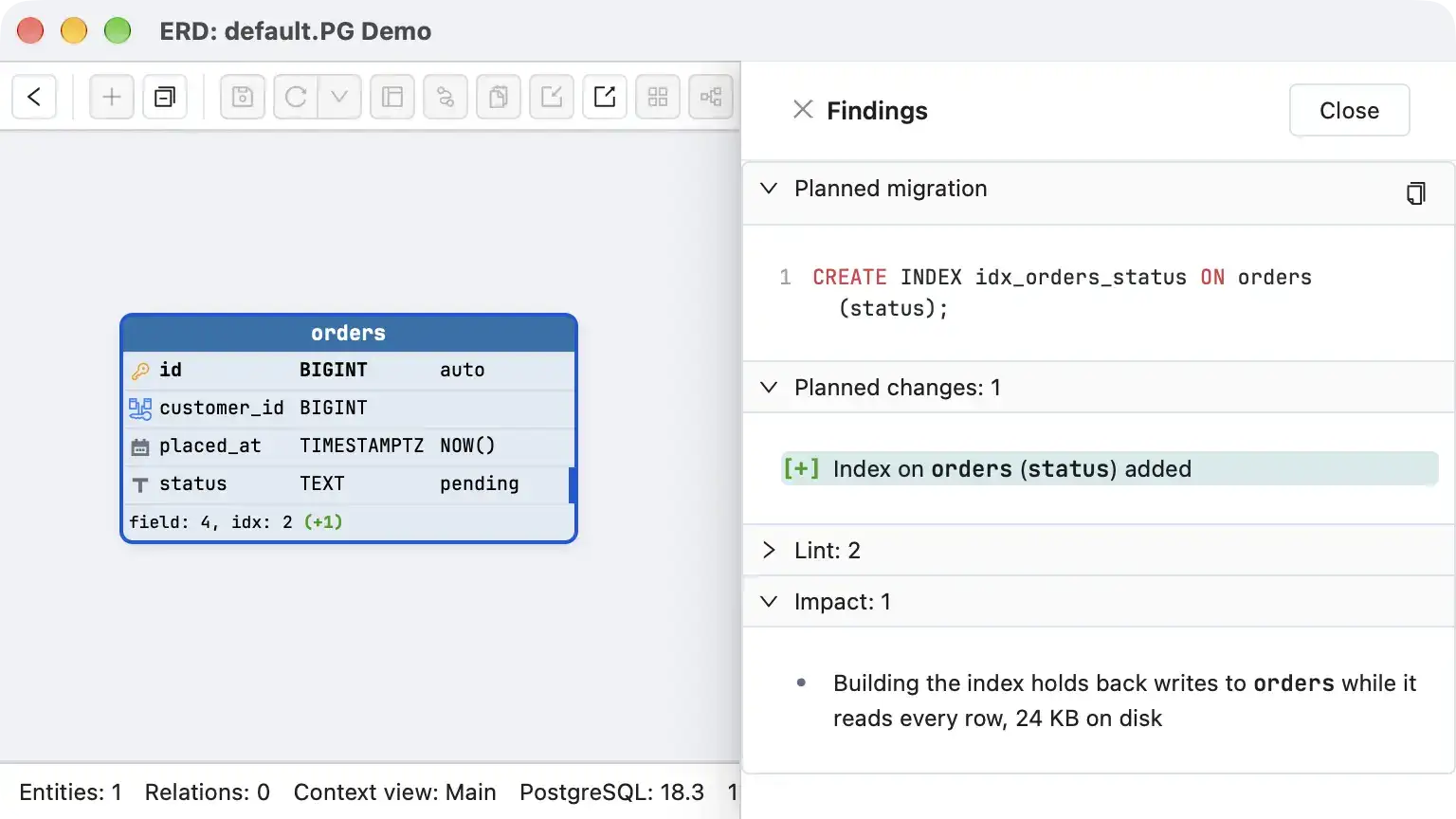This screenshot has width=1456, height=819.
Task: Click 'PostgreSQL: 18.3' in status bar
Action: (612, 792)
